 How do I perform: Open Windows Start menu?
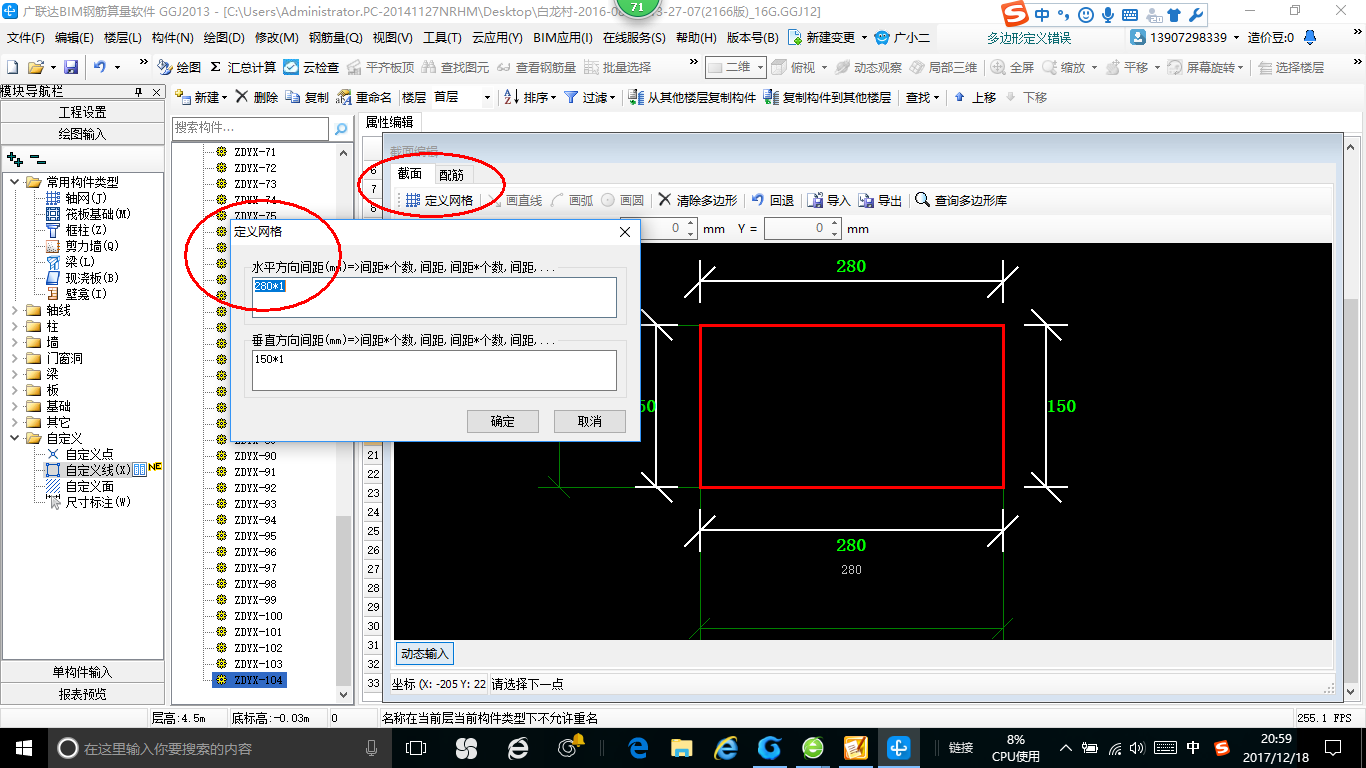(x=23, y=747)
